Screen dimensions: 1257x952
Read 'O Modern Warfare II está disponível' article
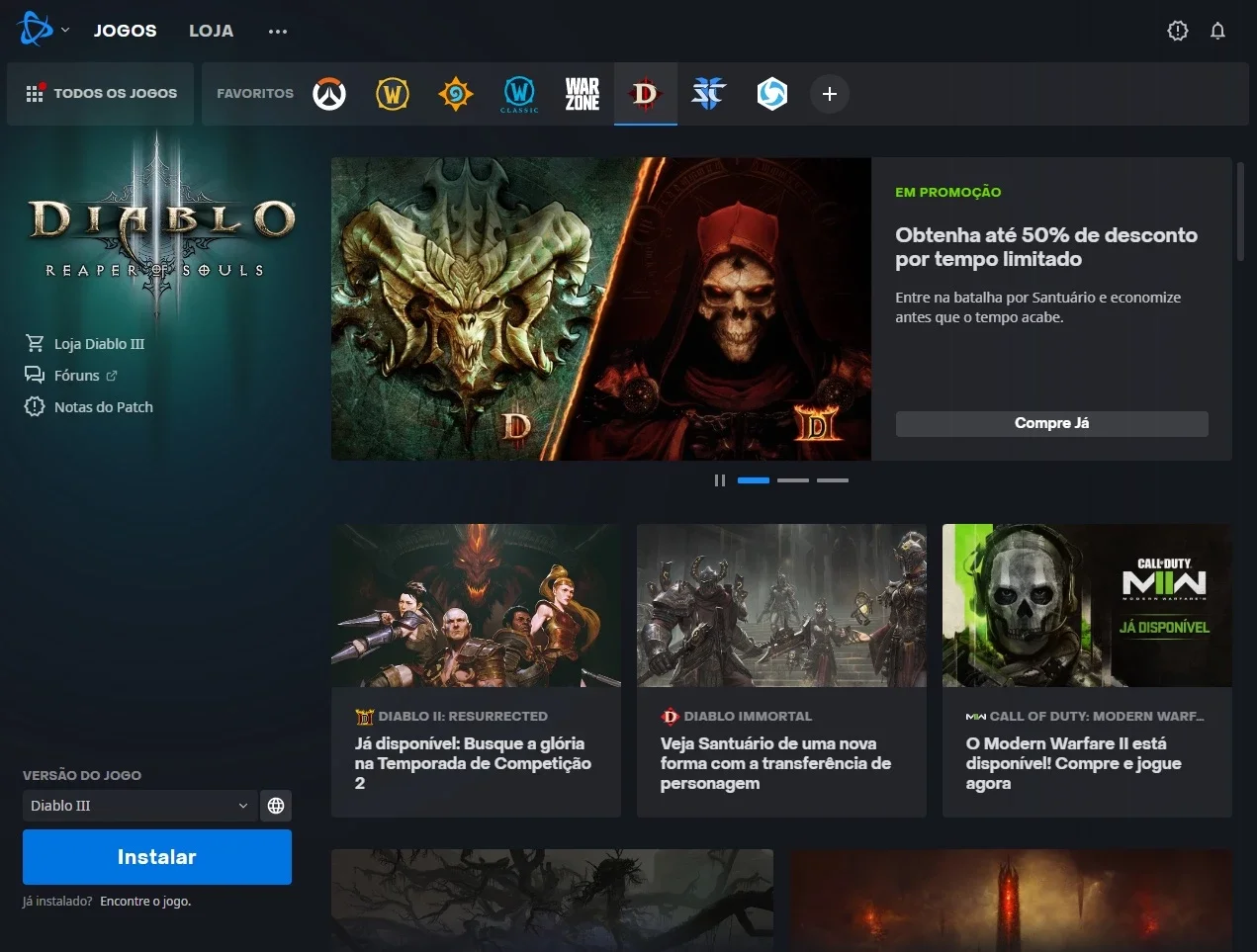1074,763
